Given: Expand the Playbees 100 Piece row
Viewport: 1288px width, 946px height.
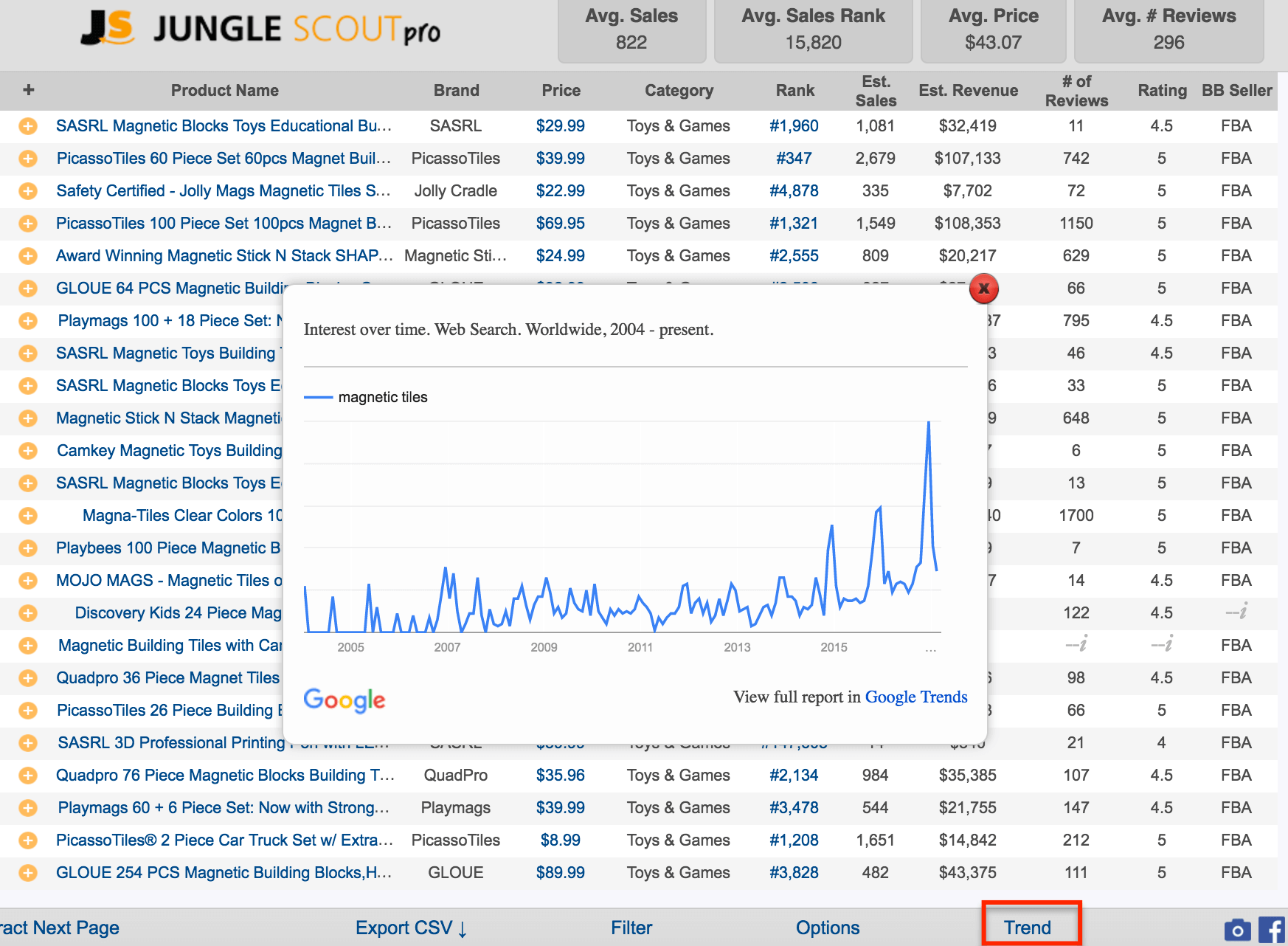Looking at the screenshot, I should click(28, 548).
